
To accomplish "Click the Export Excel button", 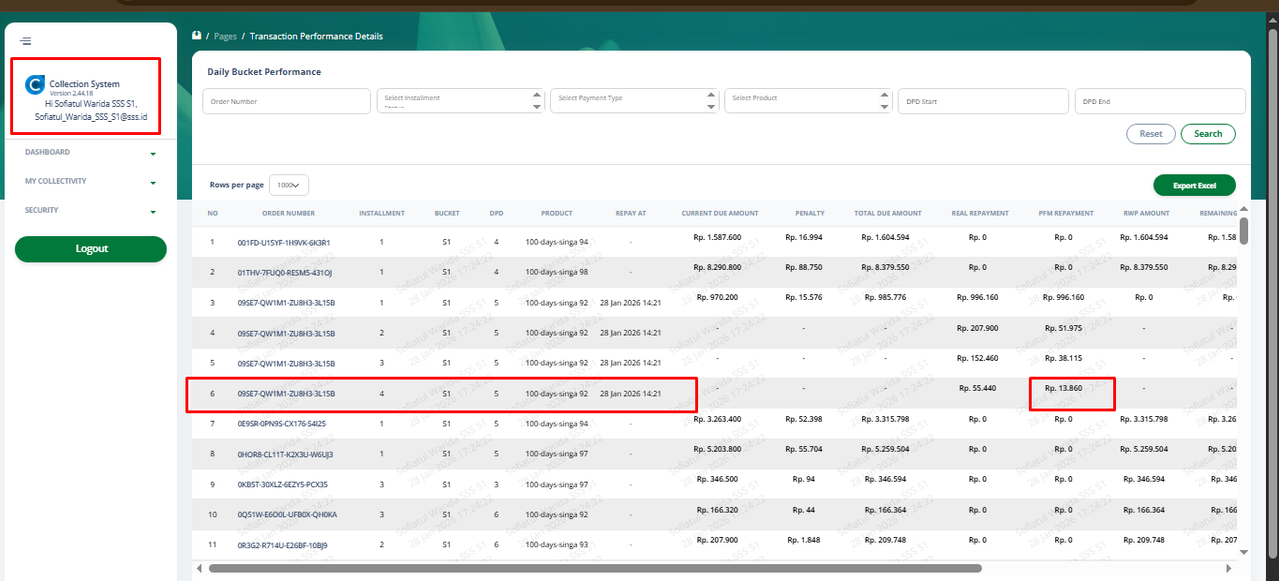I will click(x=1194, y=186).
